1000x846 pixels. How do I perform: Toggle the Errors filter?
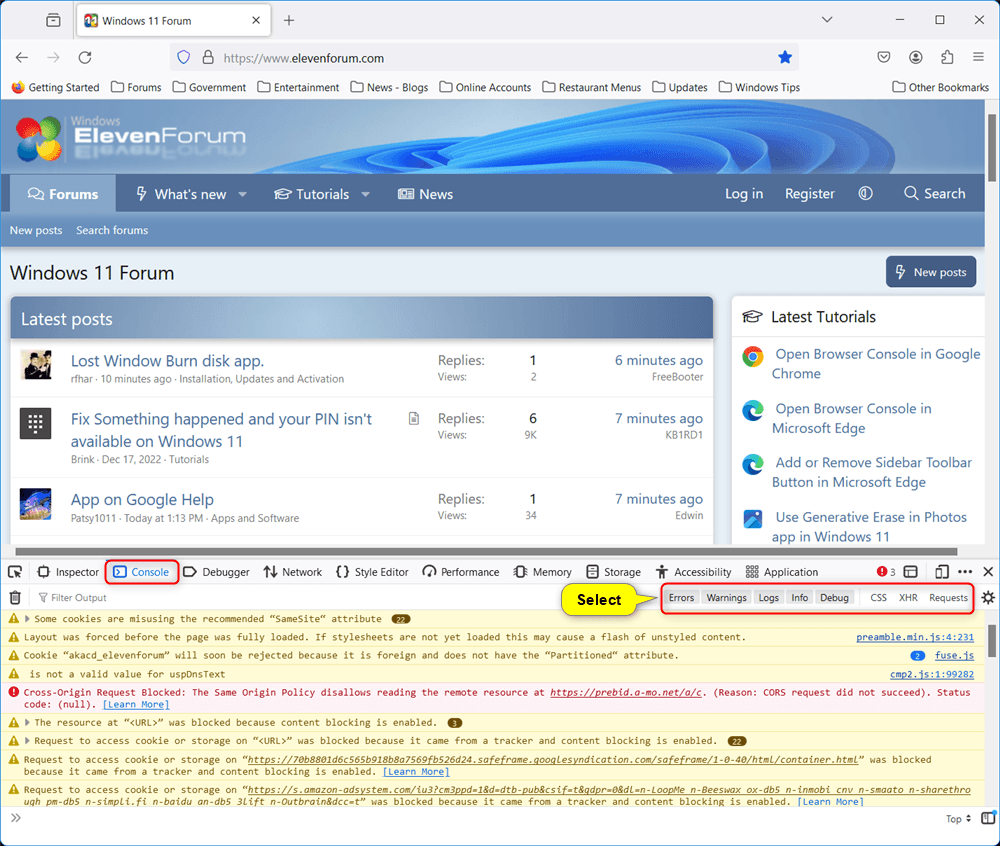pyautogui.click(x=681, y=597)
